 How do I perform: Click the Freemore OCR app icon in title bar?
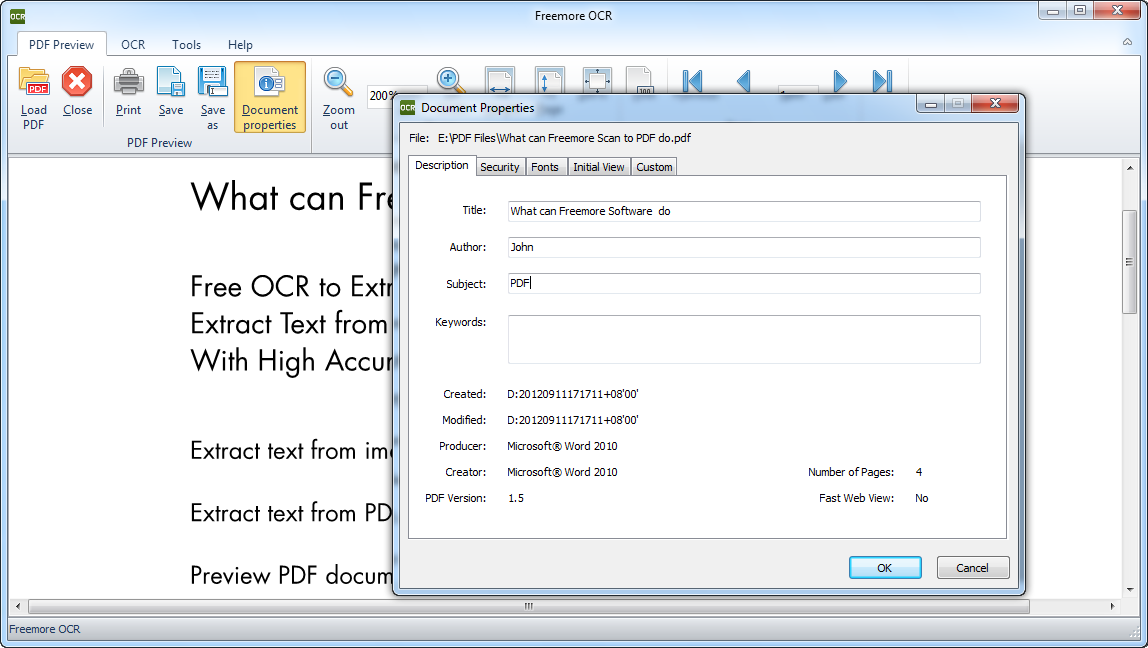point(18,15)
